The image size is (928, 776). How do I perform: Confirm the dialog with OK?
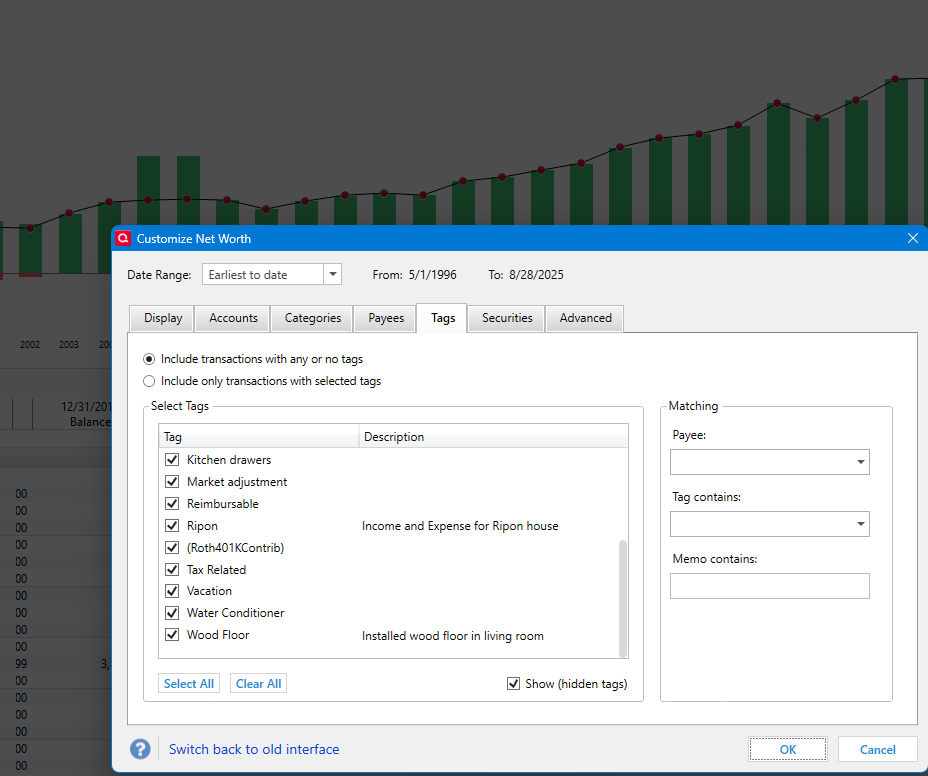tap(788, 749)
